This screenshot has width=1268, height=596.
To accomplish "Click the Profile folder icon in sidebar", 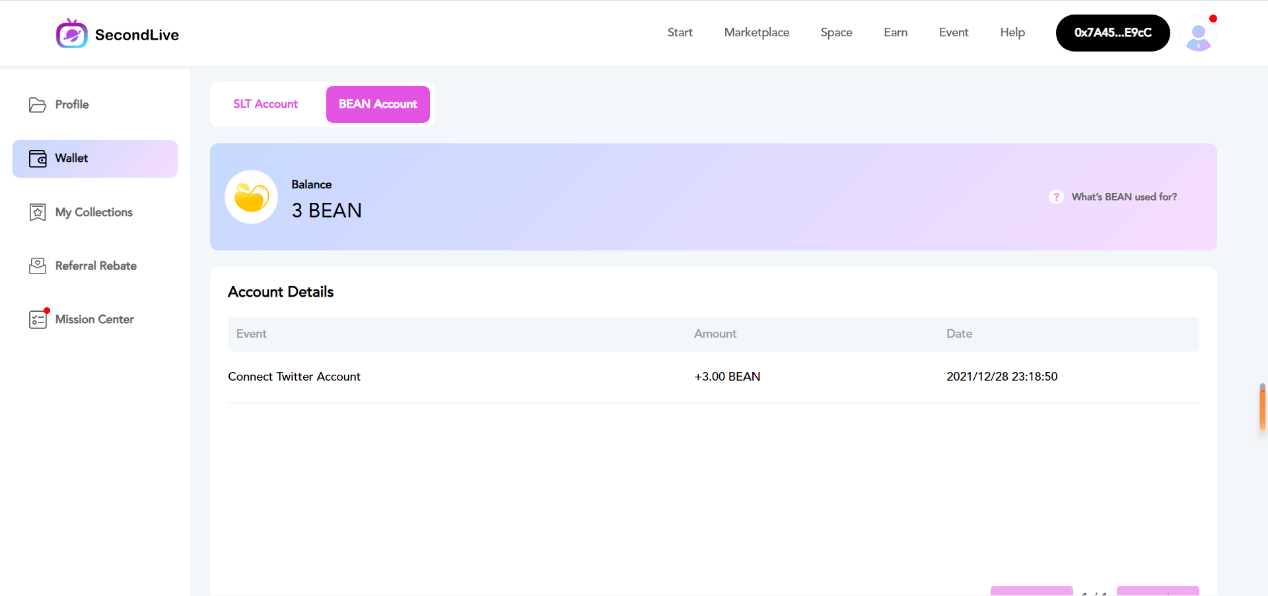I will point(38,105).
